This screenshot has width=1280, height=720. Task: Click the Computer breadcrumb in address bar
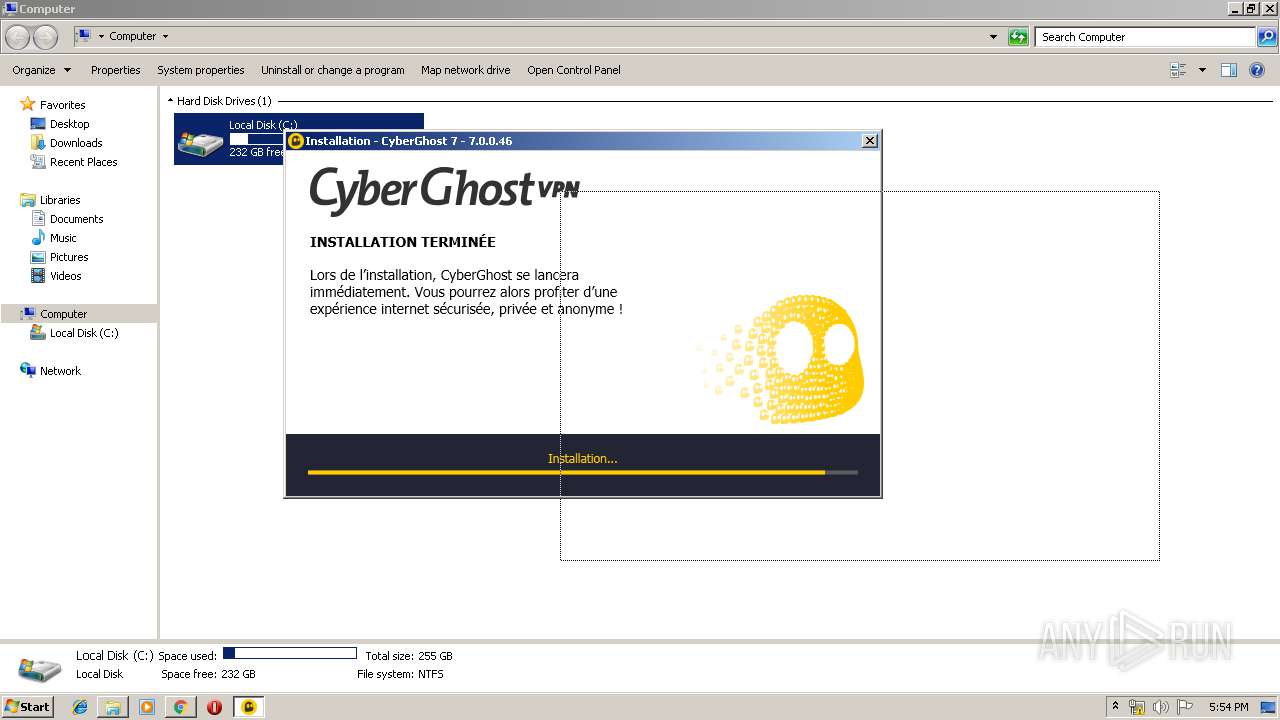(x=132, y=37)
